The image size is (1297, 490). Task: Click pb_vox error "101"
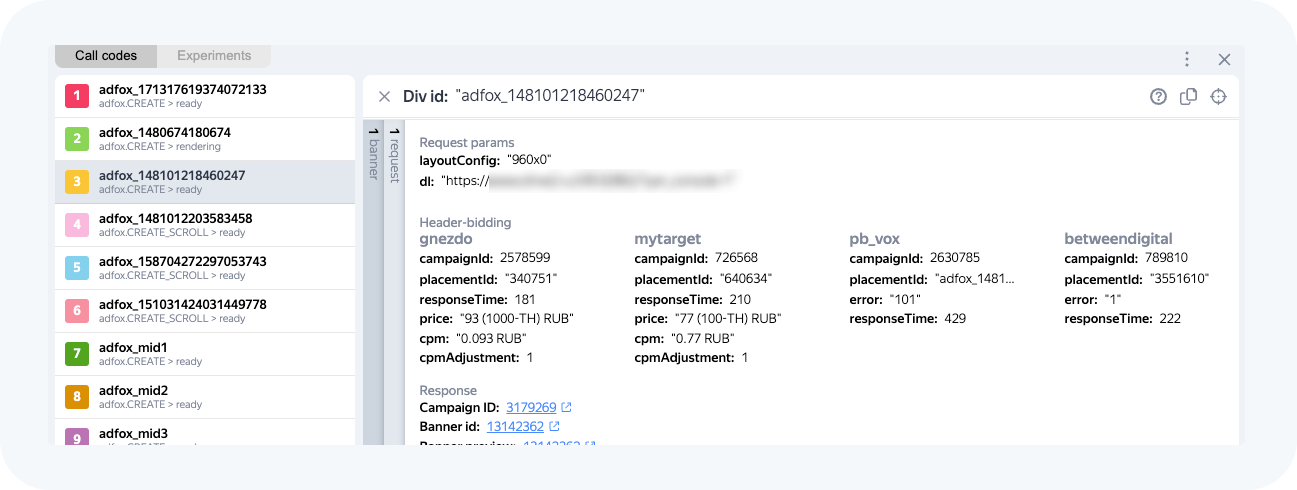pyautogui.click(x=904, y=299)
